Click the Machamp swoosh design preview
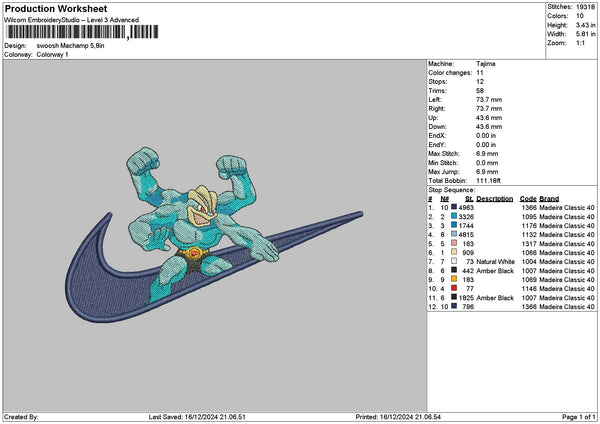600x424 pixels. click(214, 235)
